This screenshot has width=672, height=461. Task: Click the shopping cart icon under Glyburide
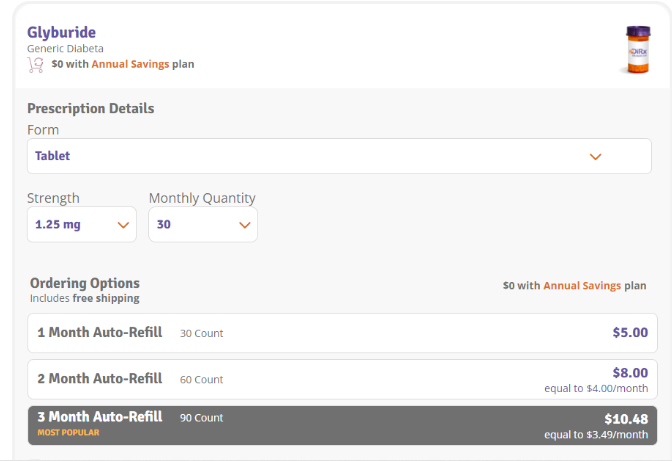pos(35,64)
